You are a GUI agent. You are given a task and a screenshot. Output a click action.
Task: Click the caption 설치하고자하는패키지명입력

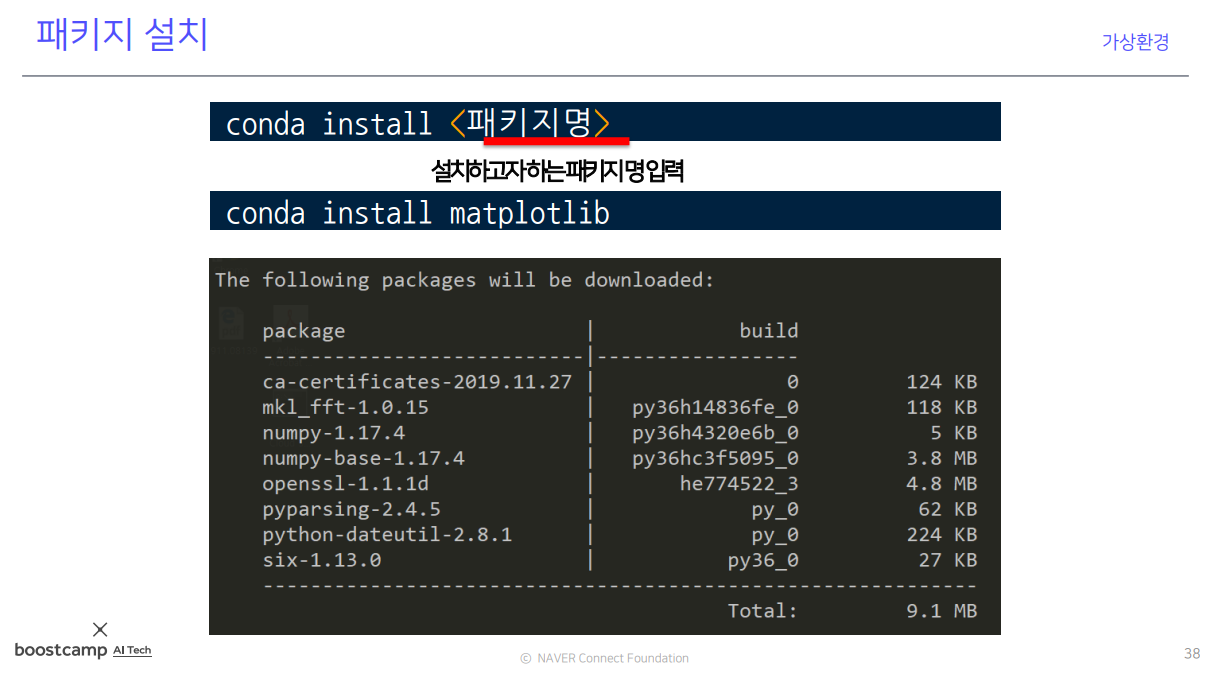[x=557, y=172]
